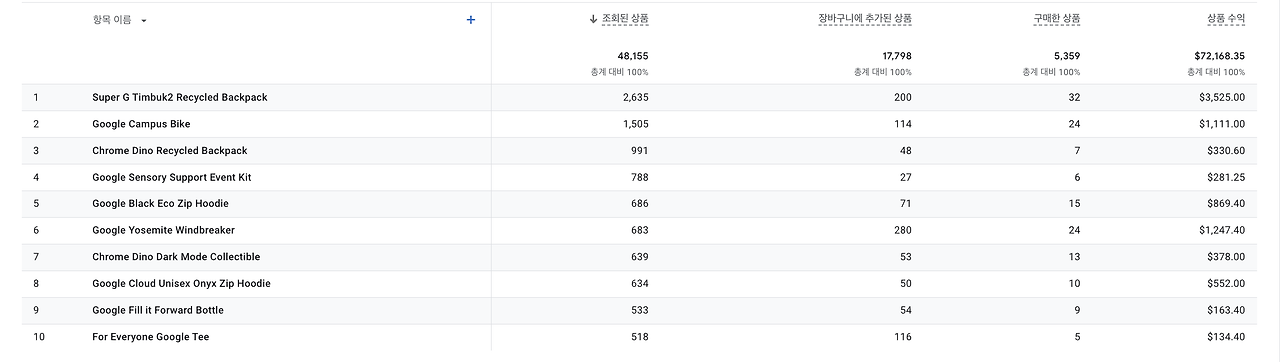Click views value 518

tap(639, 337)
